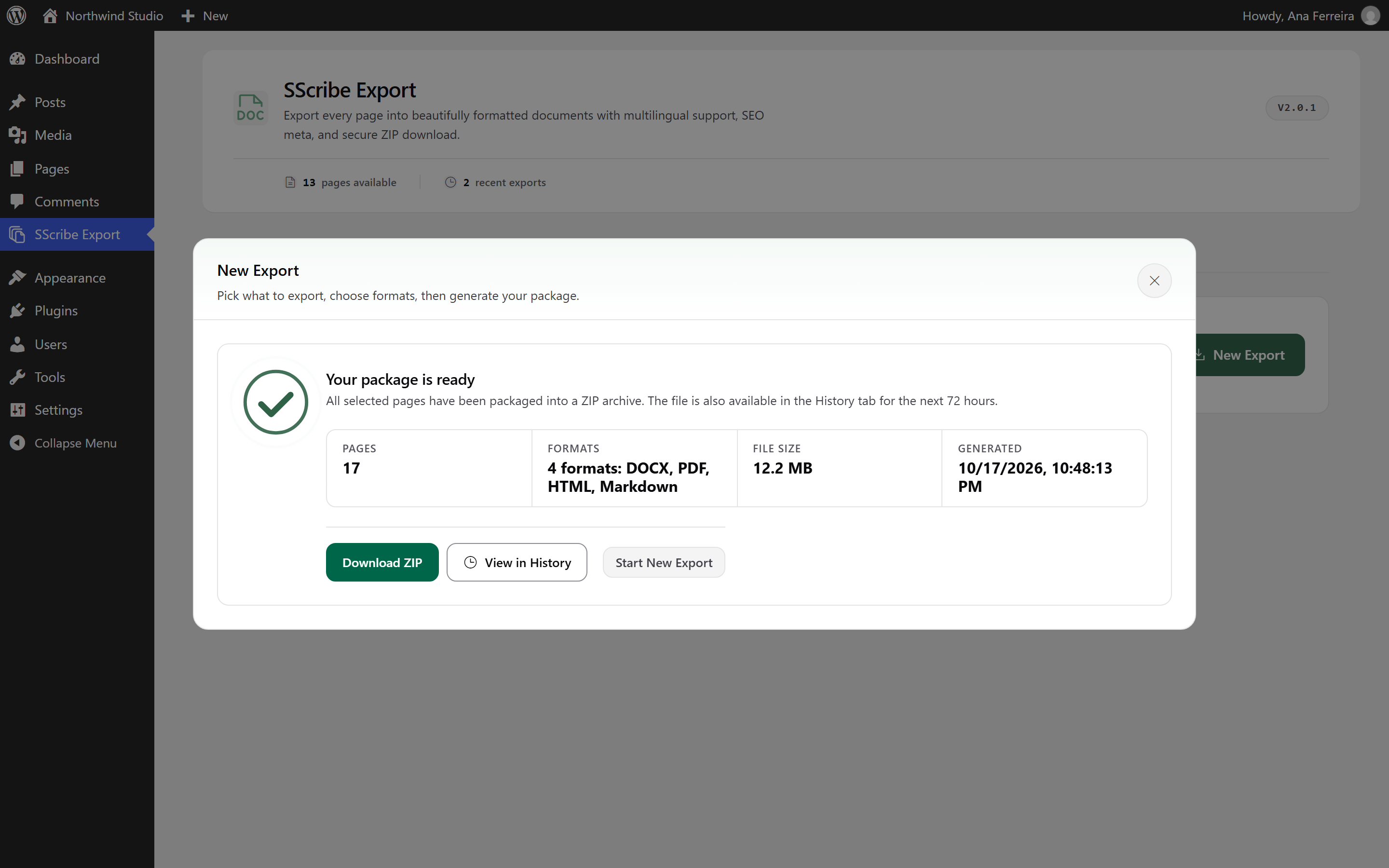Click the plus icon next to New
The width and height of the screenshot is (1389, 868).
(188, 16)
